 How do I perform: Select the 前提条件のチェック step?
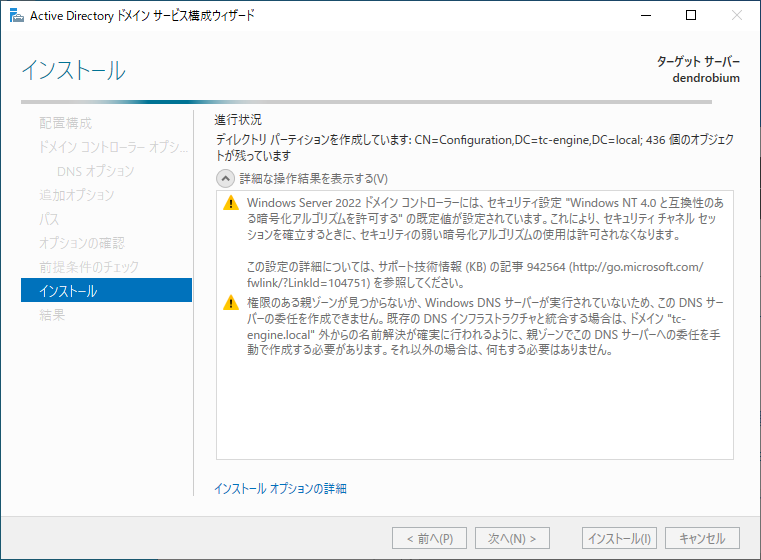click(89, 266)
